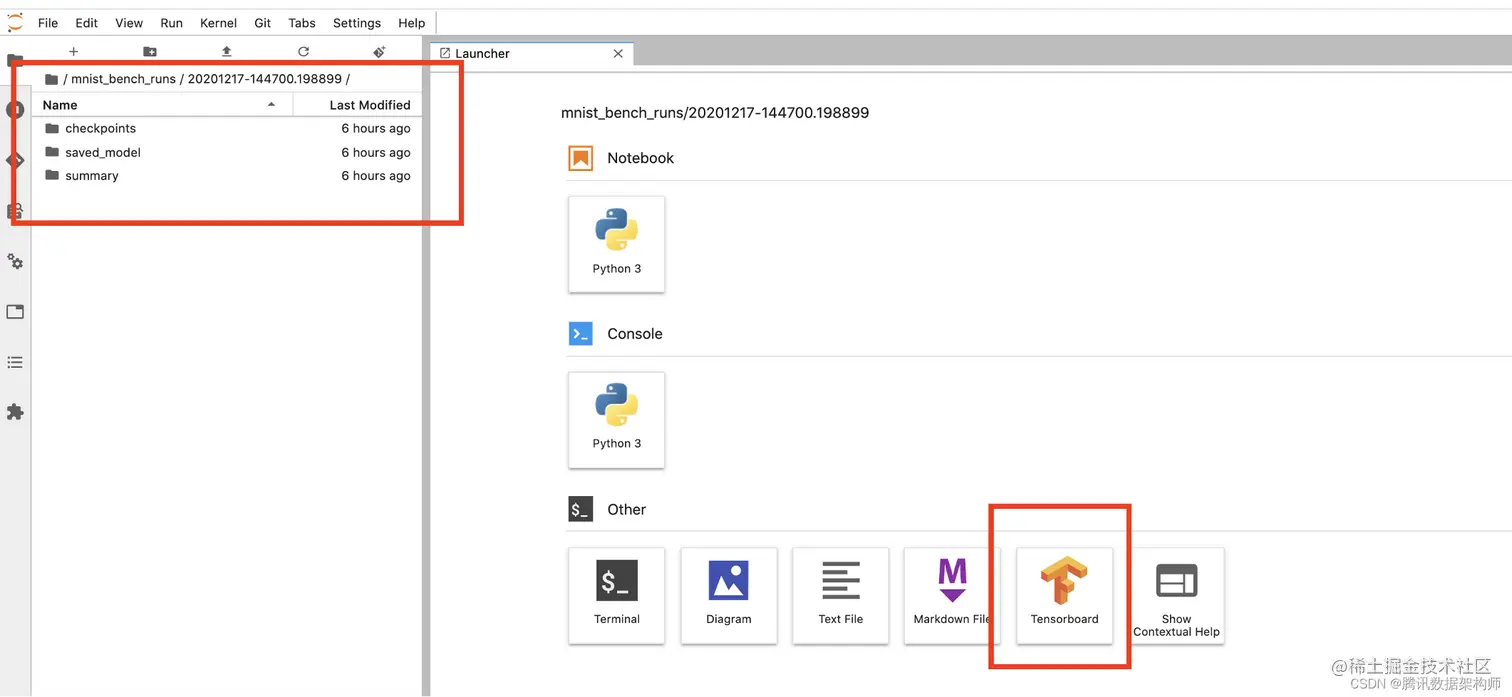The width and height of the screenshot is (1512, 697).
Task: Click the Notebook section heading
Action: click(640, 158)
